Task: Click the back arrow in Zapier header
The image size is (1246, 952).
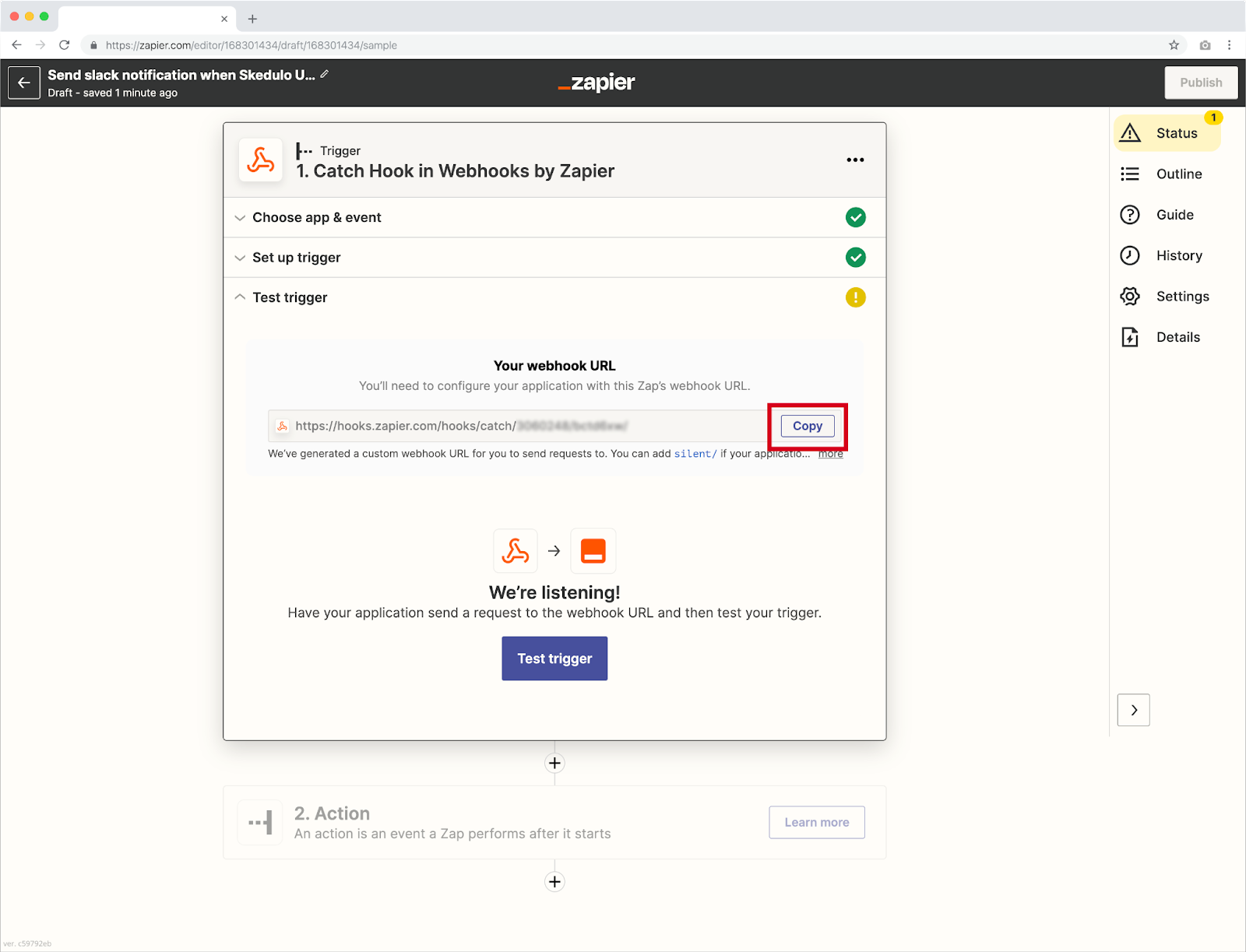Action: 24,83
